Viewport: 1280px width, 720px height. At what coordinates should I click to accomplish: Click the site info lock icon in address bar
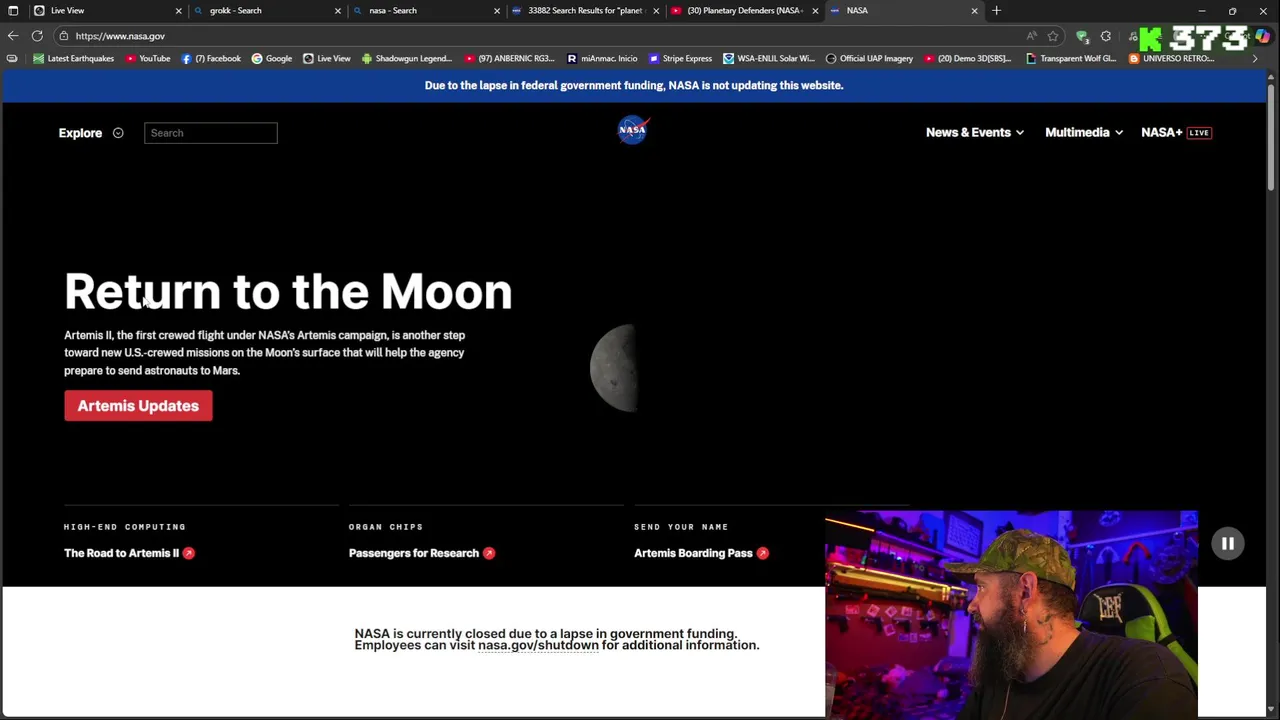click(x=64, y=36)
